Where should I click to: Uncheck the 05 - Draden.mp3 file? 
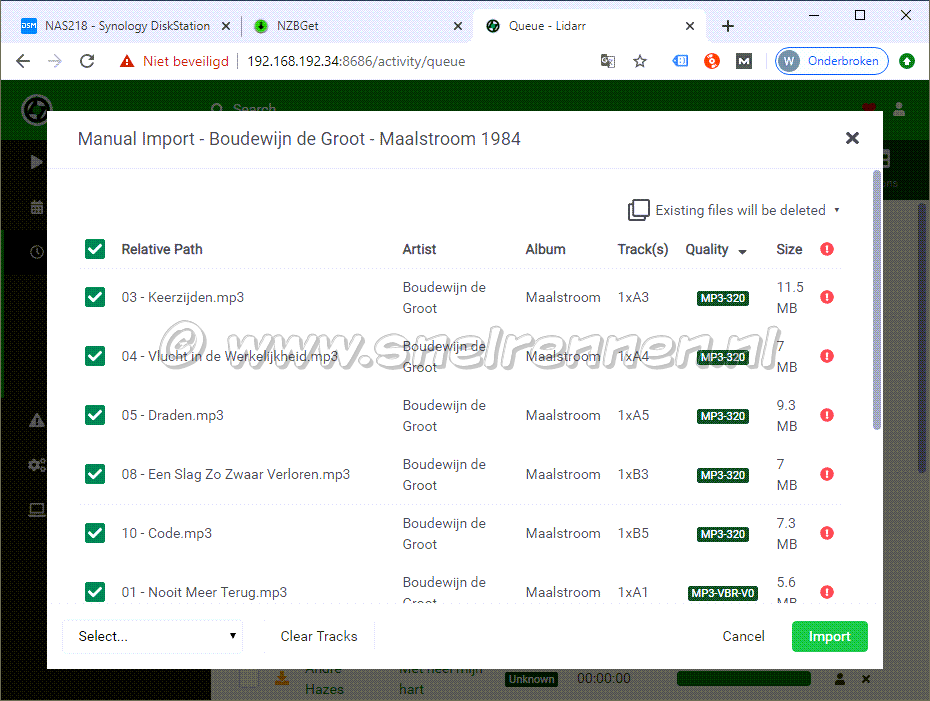pos(95,415)
